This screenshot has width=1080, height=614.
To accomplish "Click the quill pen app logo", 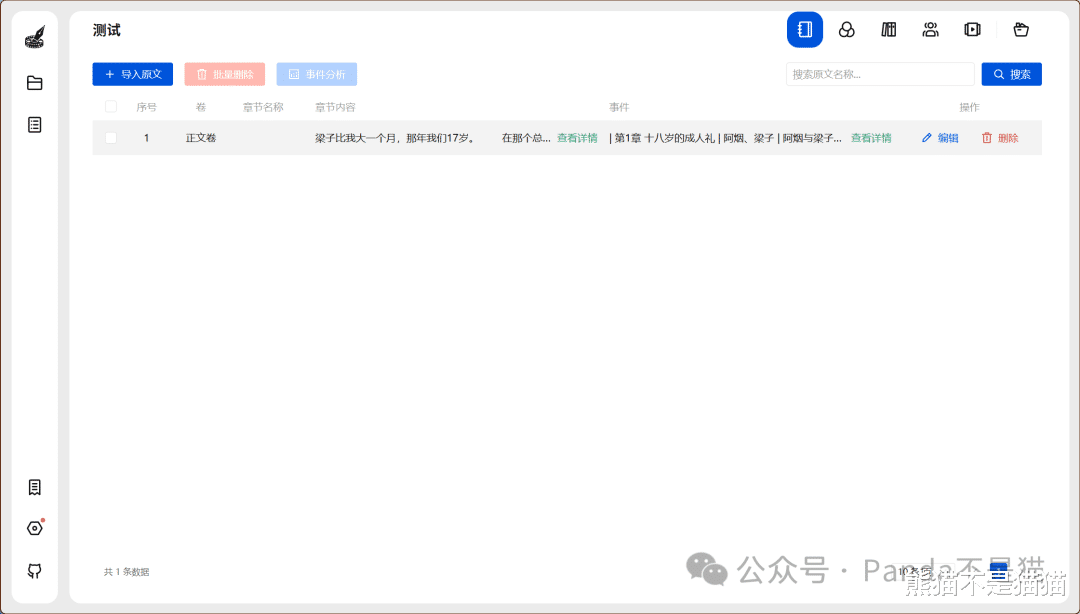I will coord(34,37).
